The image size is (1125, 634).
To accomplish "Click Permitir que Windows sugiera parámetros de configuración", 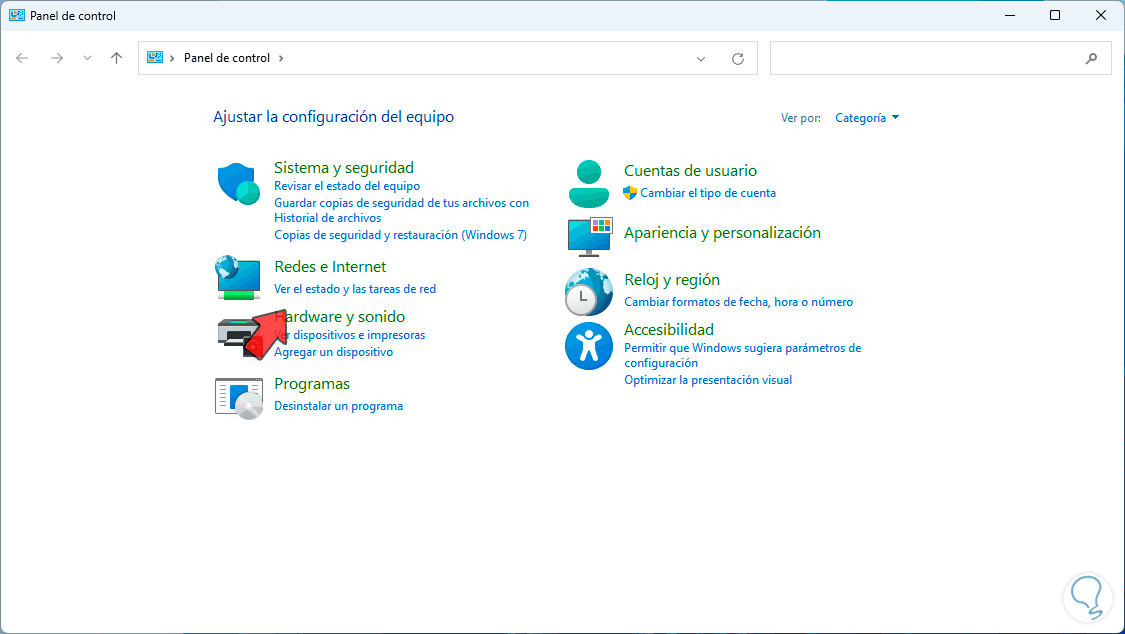I will coord(743,355).
